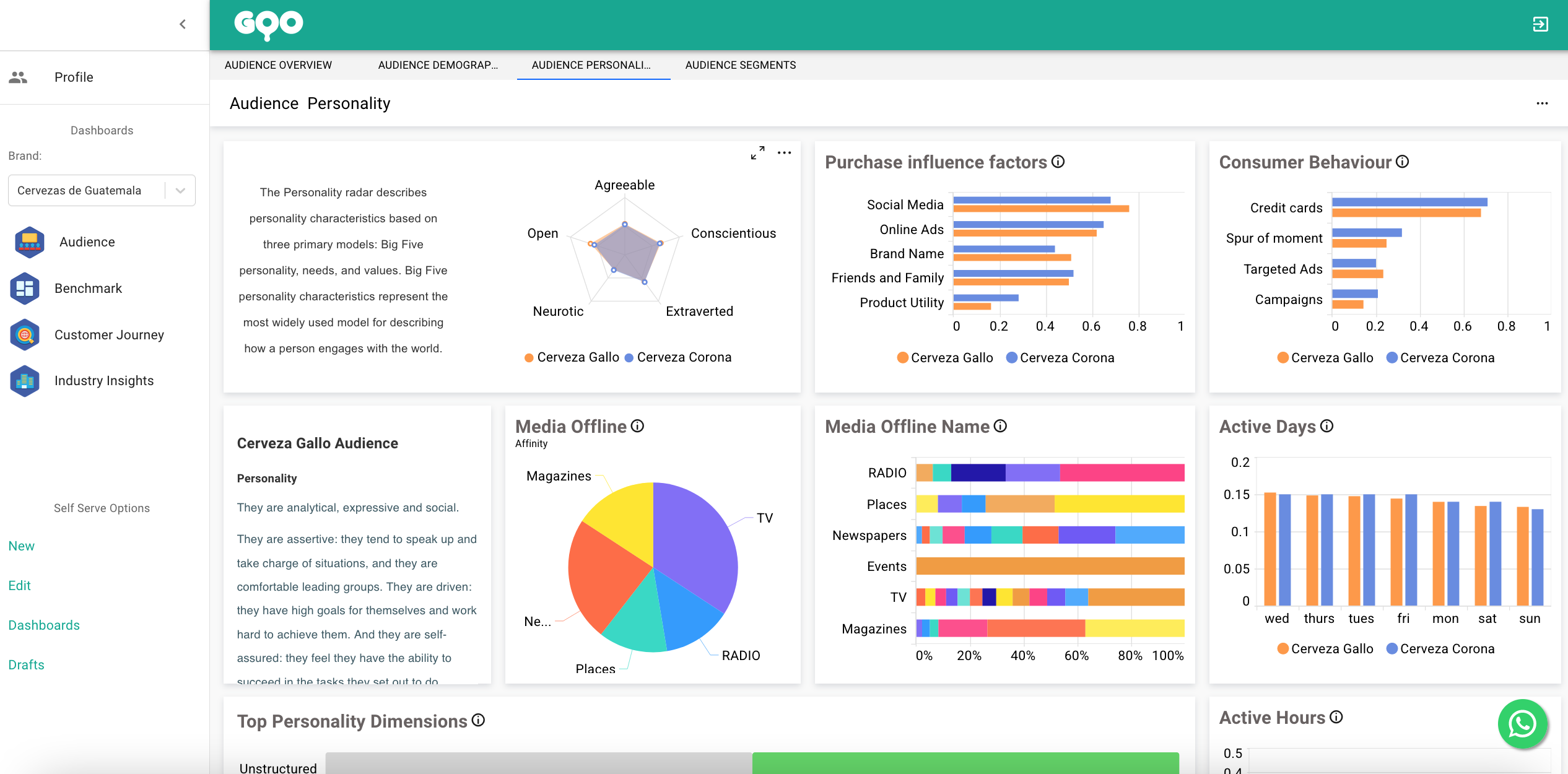Open the Benchmark dashboard icon
Screen dimensions: 1568x774
pos(25,289)
